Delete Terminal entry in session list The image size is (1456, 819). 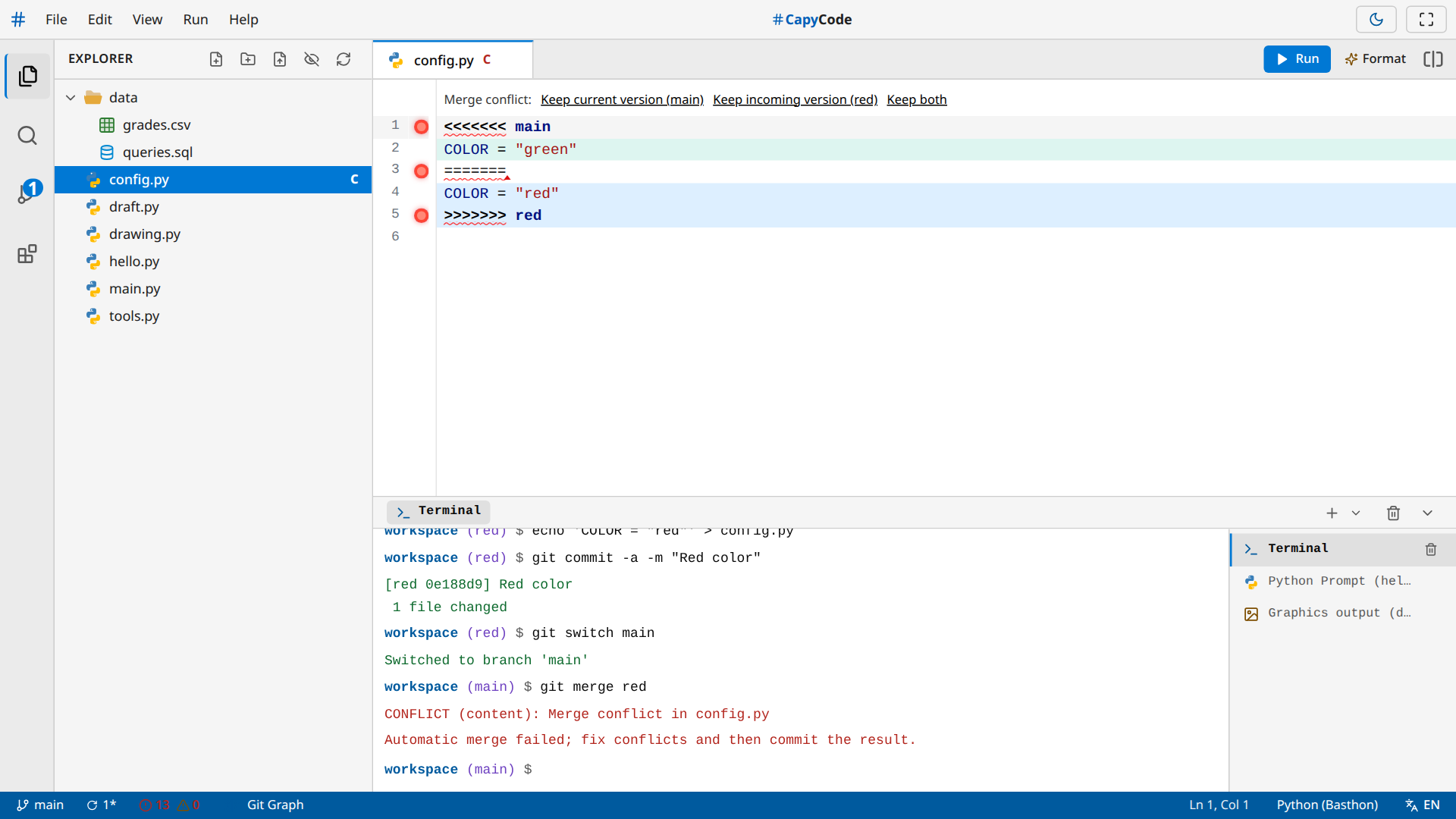click(x=1431, y=550)
